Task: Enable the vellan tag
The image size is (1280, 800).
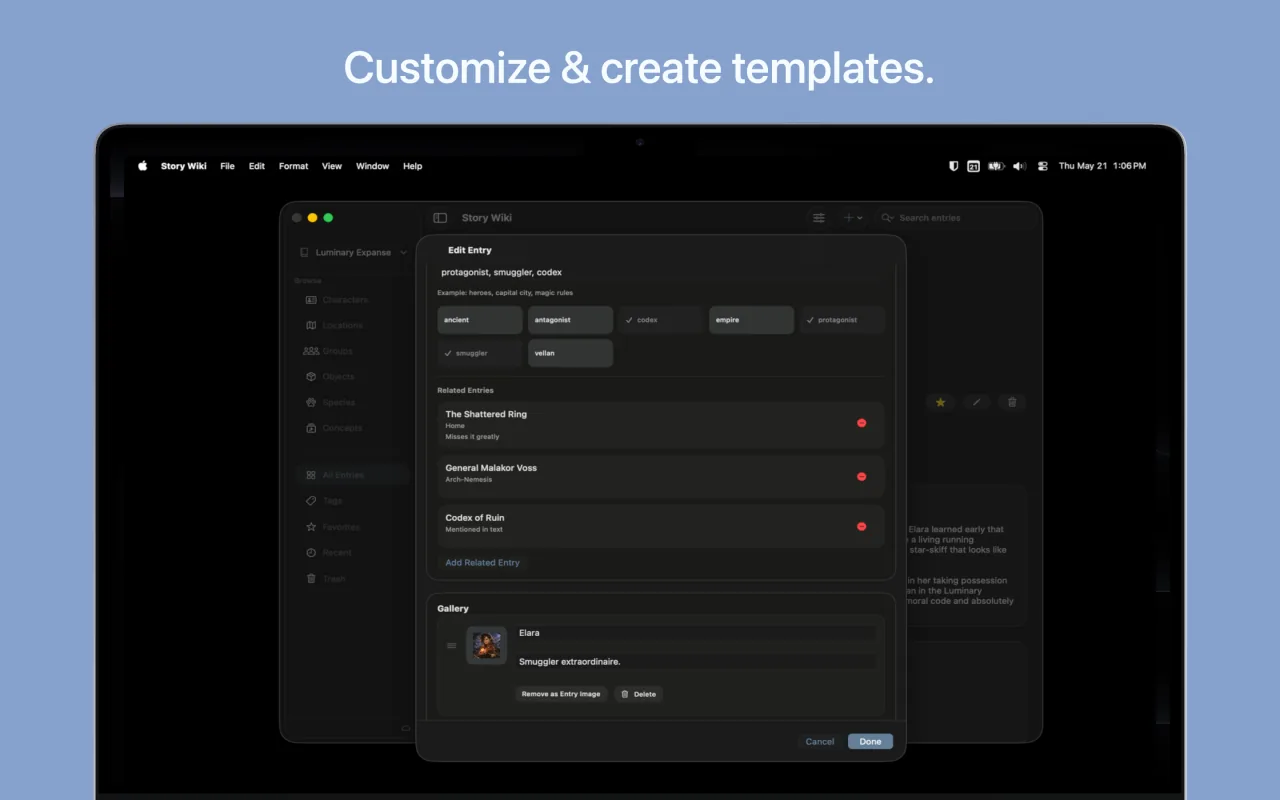Action: coord(571,353)
